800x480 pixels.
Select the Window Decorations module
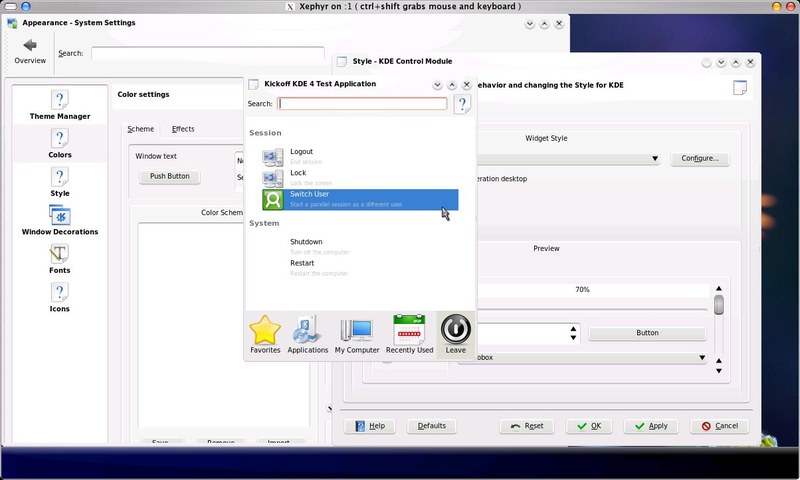click(x=59, y=221)
